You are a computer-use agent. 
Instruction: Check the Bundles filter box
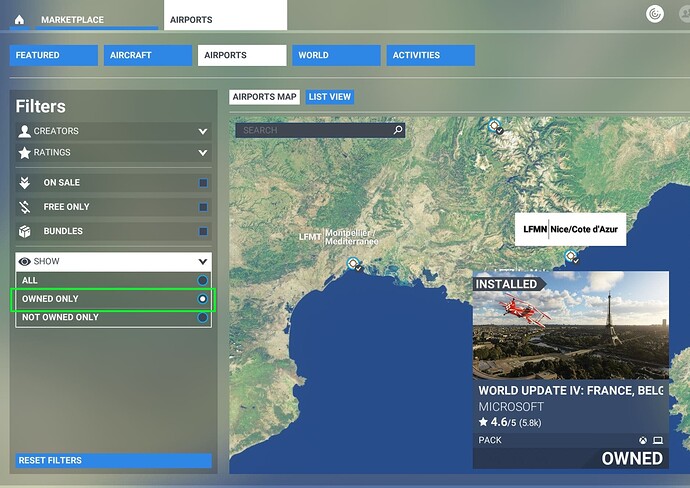(x=203, y=231)
